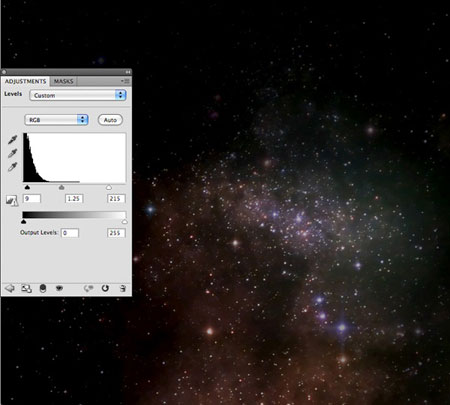Click the midtone gray input slider
Viewport: 450px width, 405px height.
(x=61, y=188)
